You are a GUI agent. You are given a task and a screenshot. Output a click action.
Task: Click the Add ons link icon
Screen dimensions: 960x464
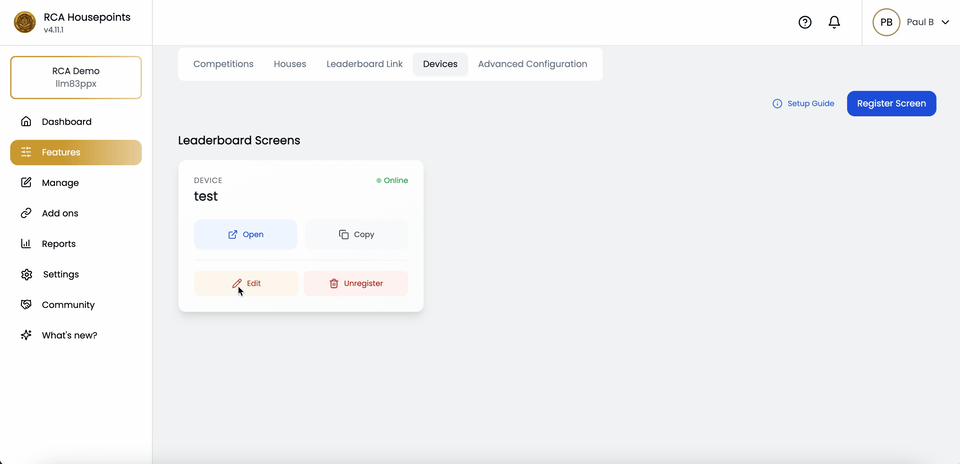click(26, 213)
